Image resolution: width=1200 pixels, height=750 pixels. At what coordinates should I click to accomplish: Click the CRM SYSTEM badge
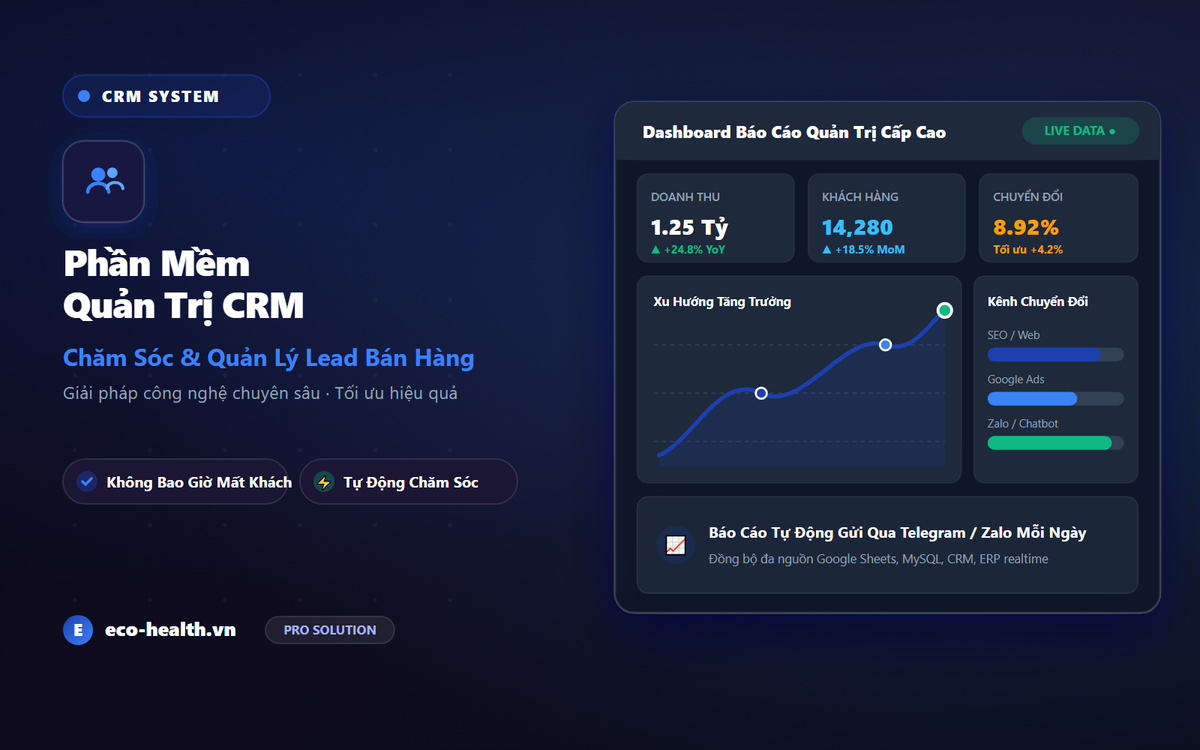click(166, 96)
